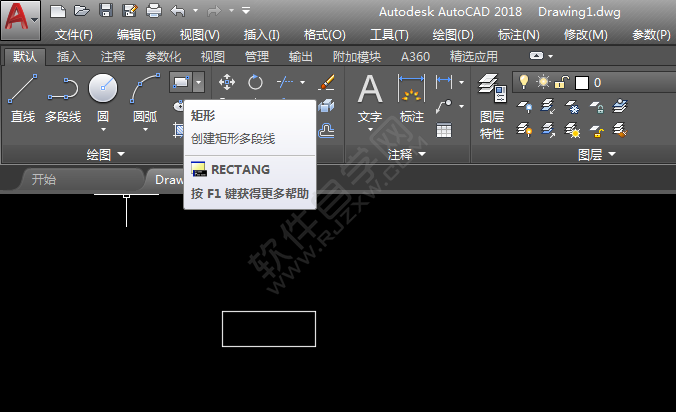This screenshot has height=412, width=676.
Task: Switch to the 精选应用 ribbon tab
Action: [473, 56]
